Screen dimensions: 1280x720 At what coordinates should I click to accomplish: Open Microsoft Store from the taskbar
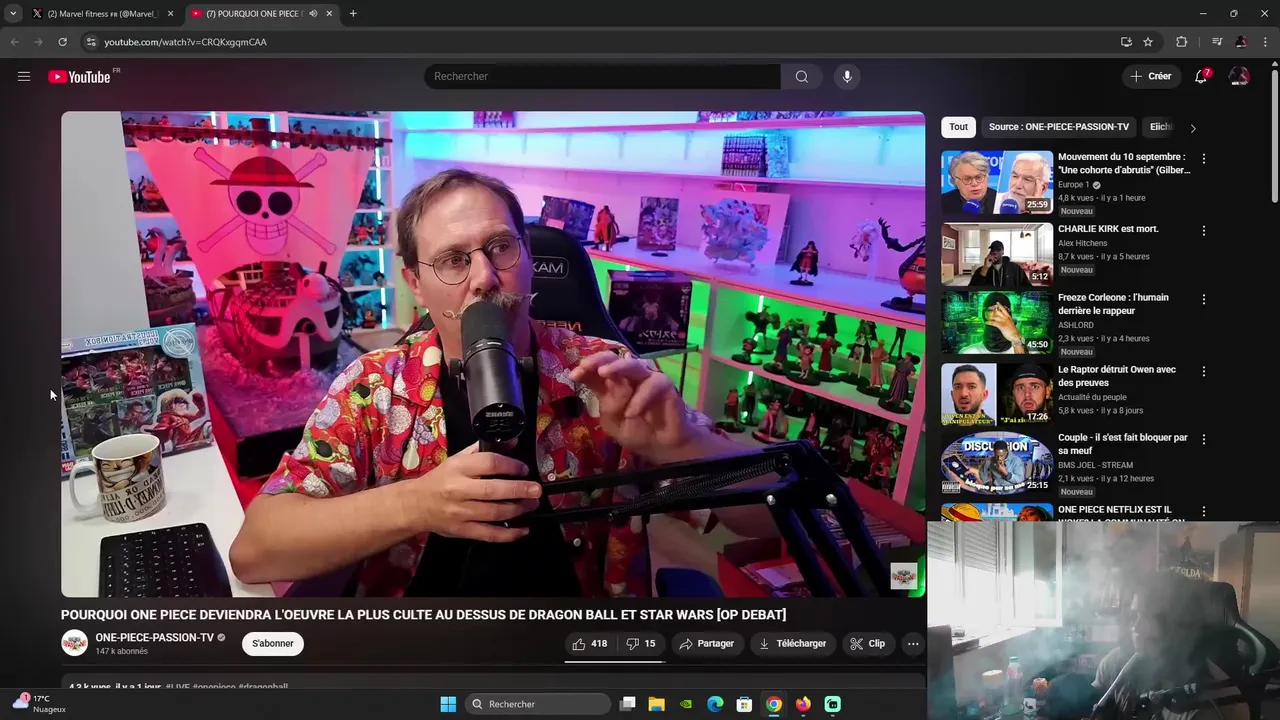[x=744, y=704]
